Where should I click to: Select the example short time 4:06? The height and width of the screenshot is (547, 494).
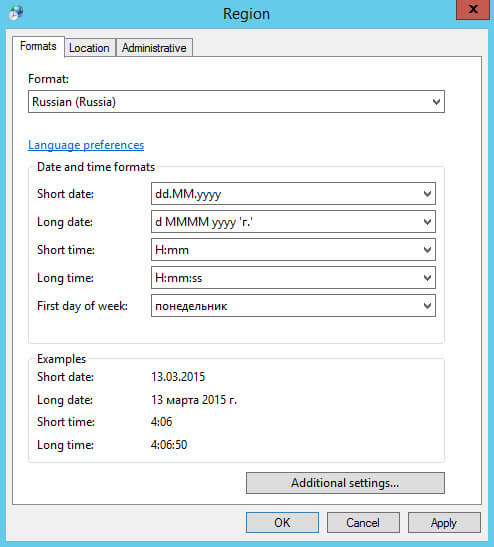coord(162,422)
